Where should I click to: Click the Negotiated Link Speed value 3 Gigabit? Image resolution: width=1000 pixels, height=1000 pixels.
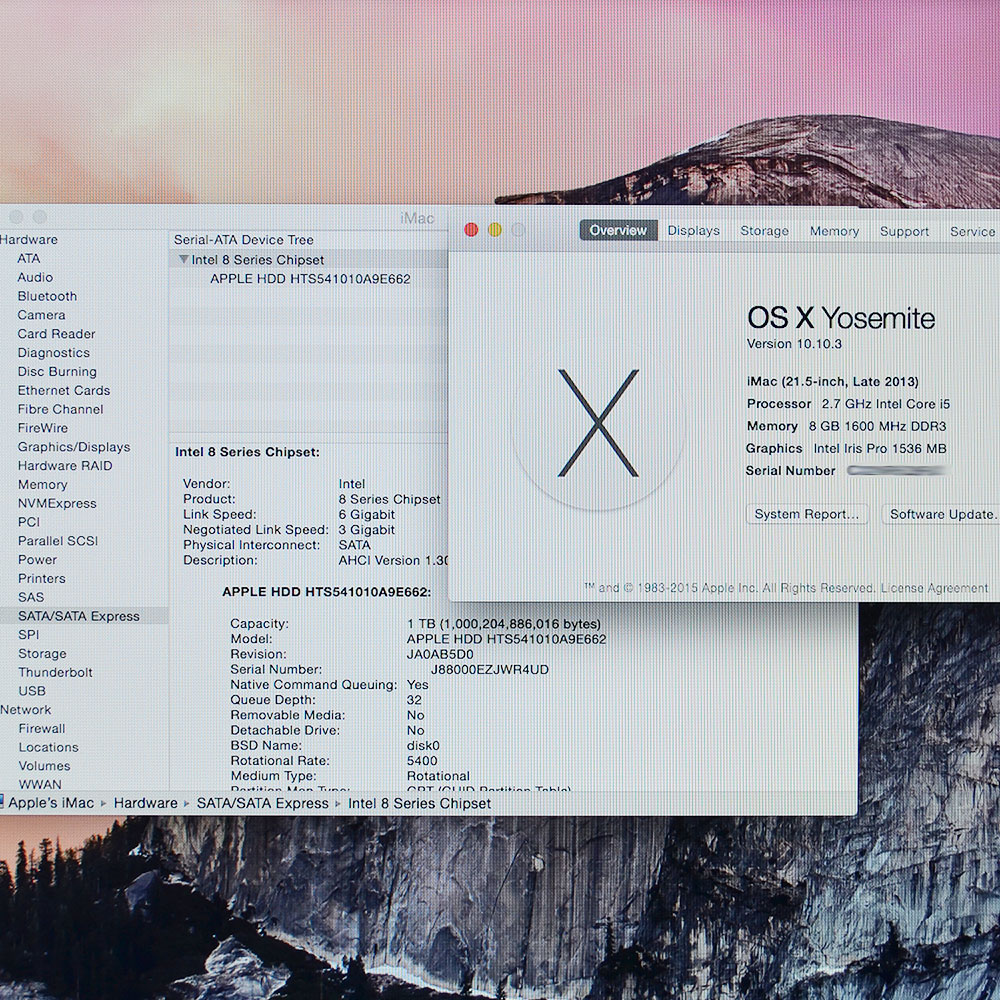[x=366, y=530]
